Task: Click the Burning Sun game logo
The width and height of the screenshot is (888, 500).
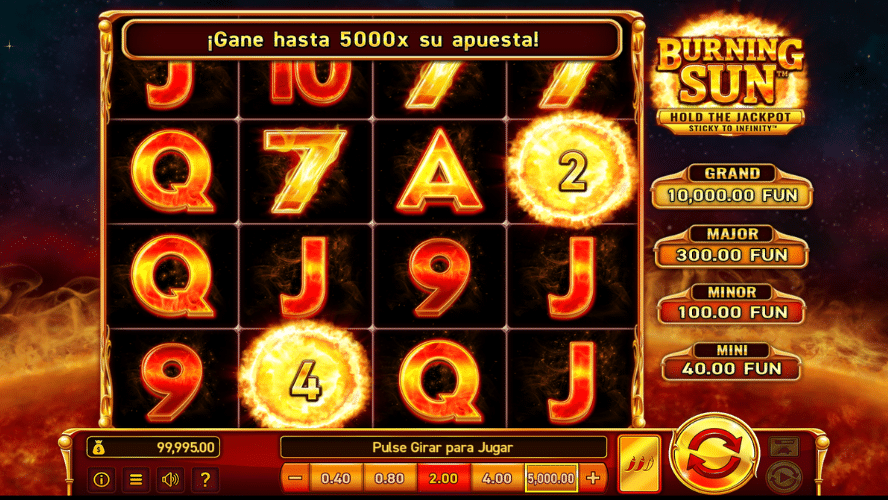Action: pyautogui.click(x=729, y=76)
